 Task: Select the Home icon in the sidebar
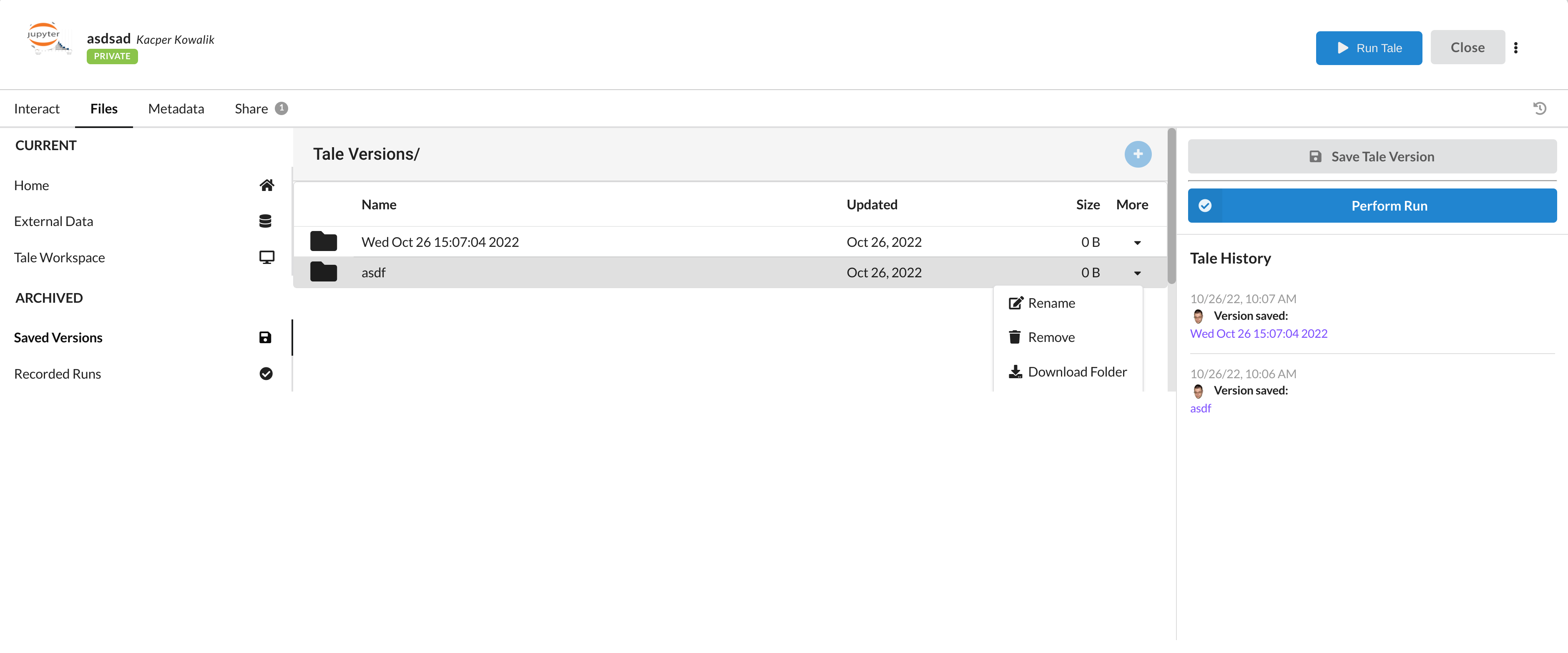[x=266, y=185]
